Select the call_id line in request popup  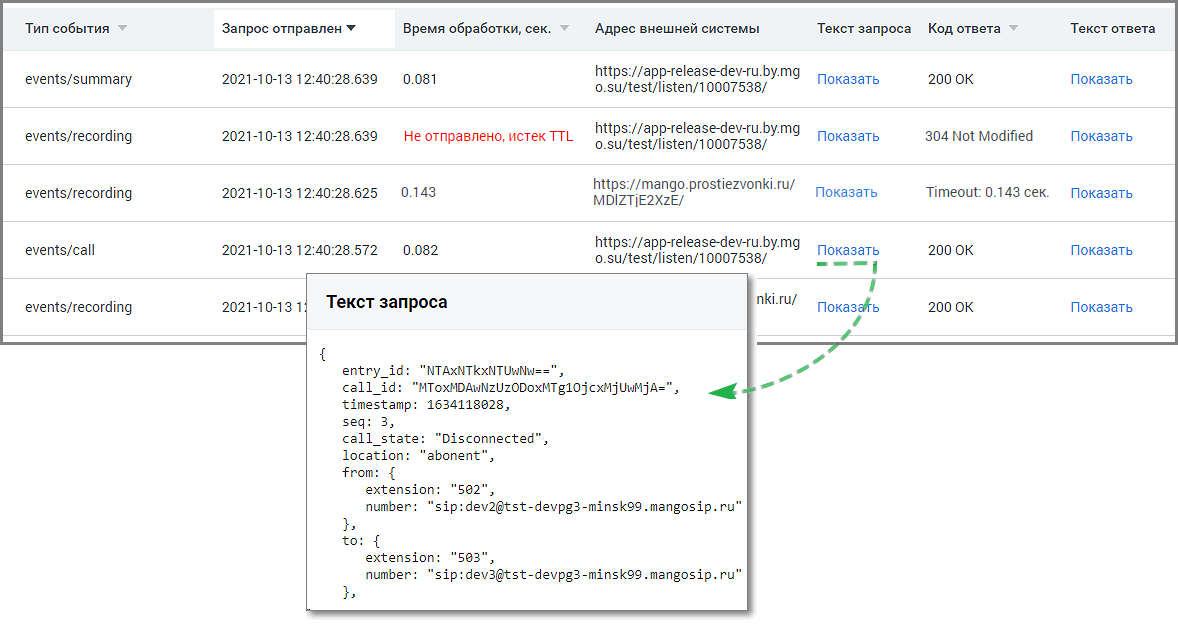[x=511, y=387]
